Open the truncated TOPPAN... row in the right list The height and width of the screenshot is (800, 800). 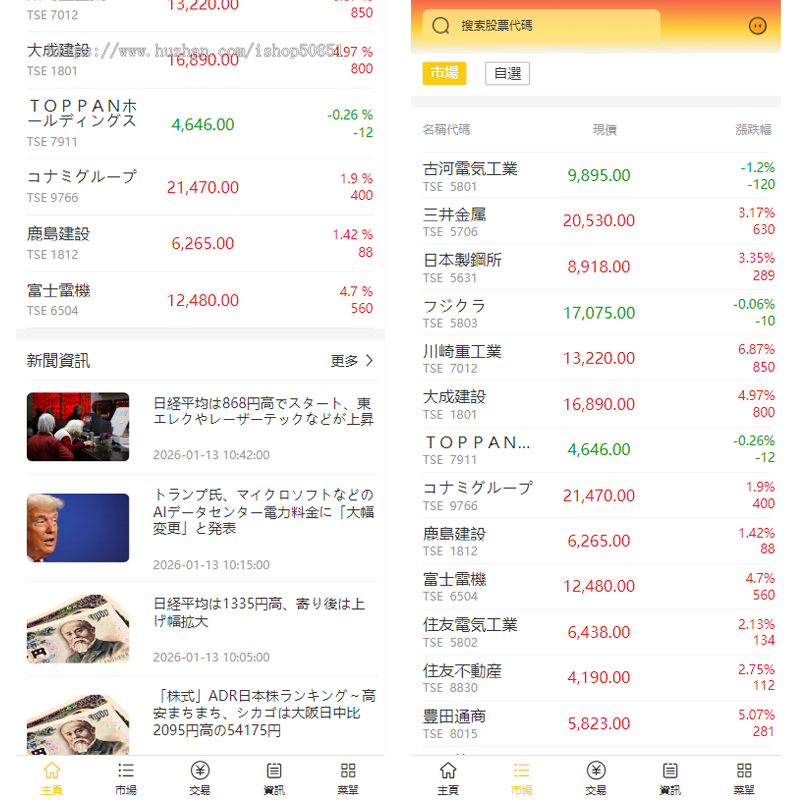pyautogui.click(x=596, y=449)
